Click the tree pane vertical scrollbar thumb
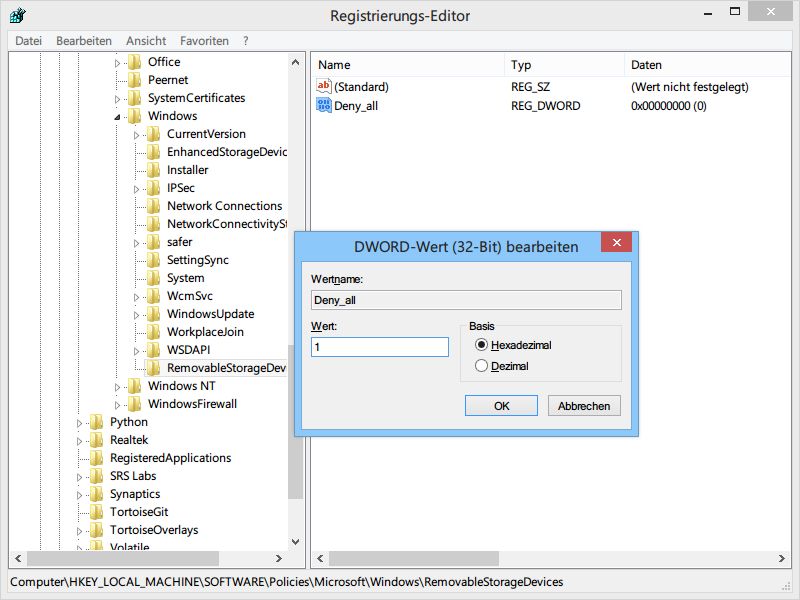This screenshot has width=800, height=600. click(x=295, y=422)
